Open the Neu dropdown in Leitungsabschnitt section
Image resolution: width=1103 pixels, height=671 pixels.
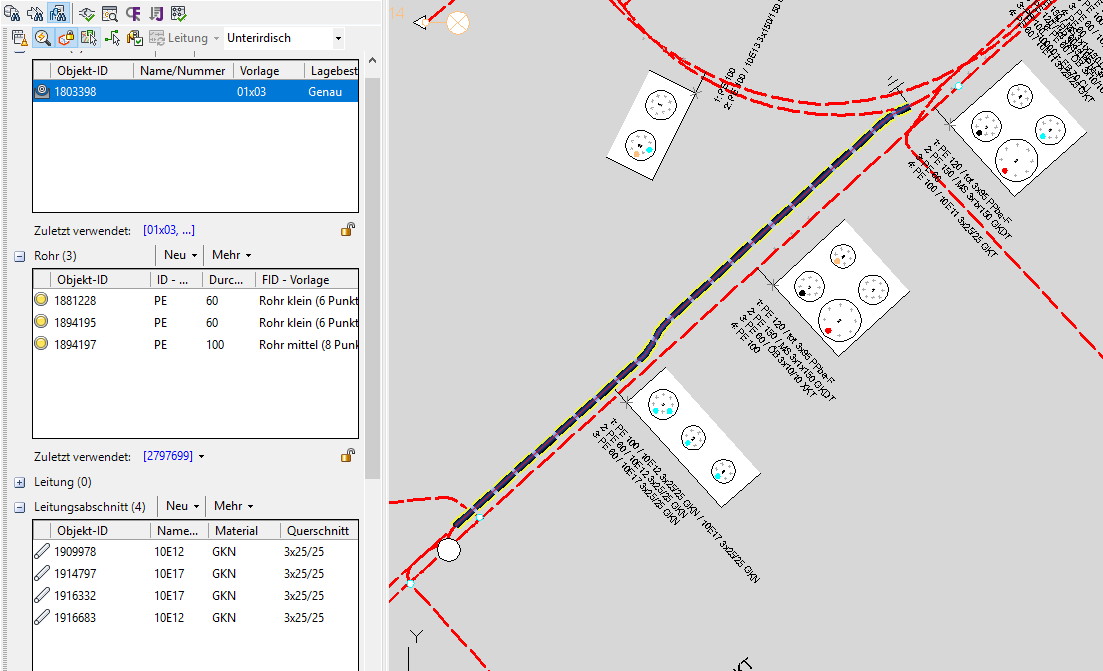(182, 506)
